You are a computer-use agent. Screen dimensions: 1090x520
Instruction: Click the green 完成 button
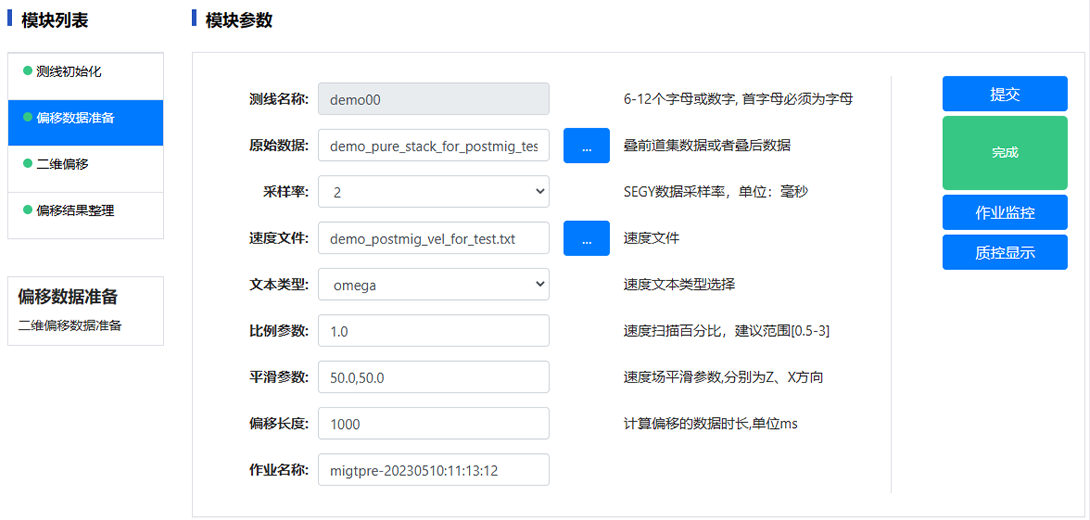click(1004, 153)
